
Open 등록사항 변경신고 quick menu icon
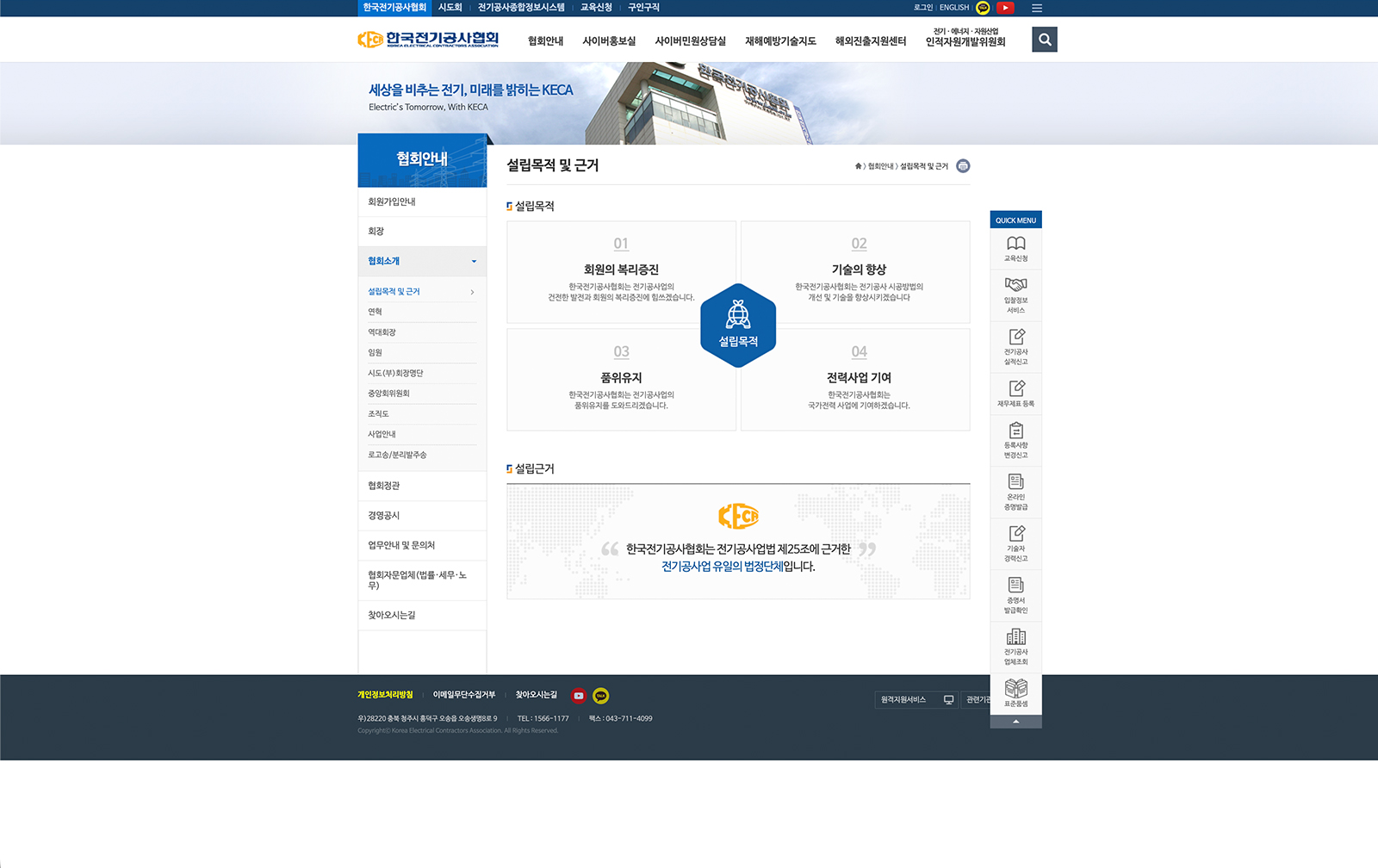(1015, 440)
